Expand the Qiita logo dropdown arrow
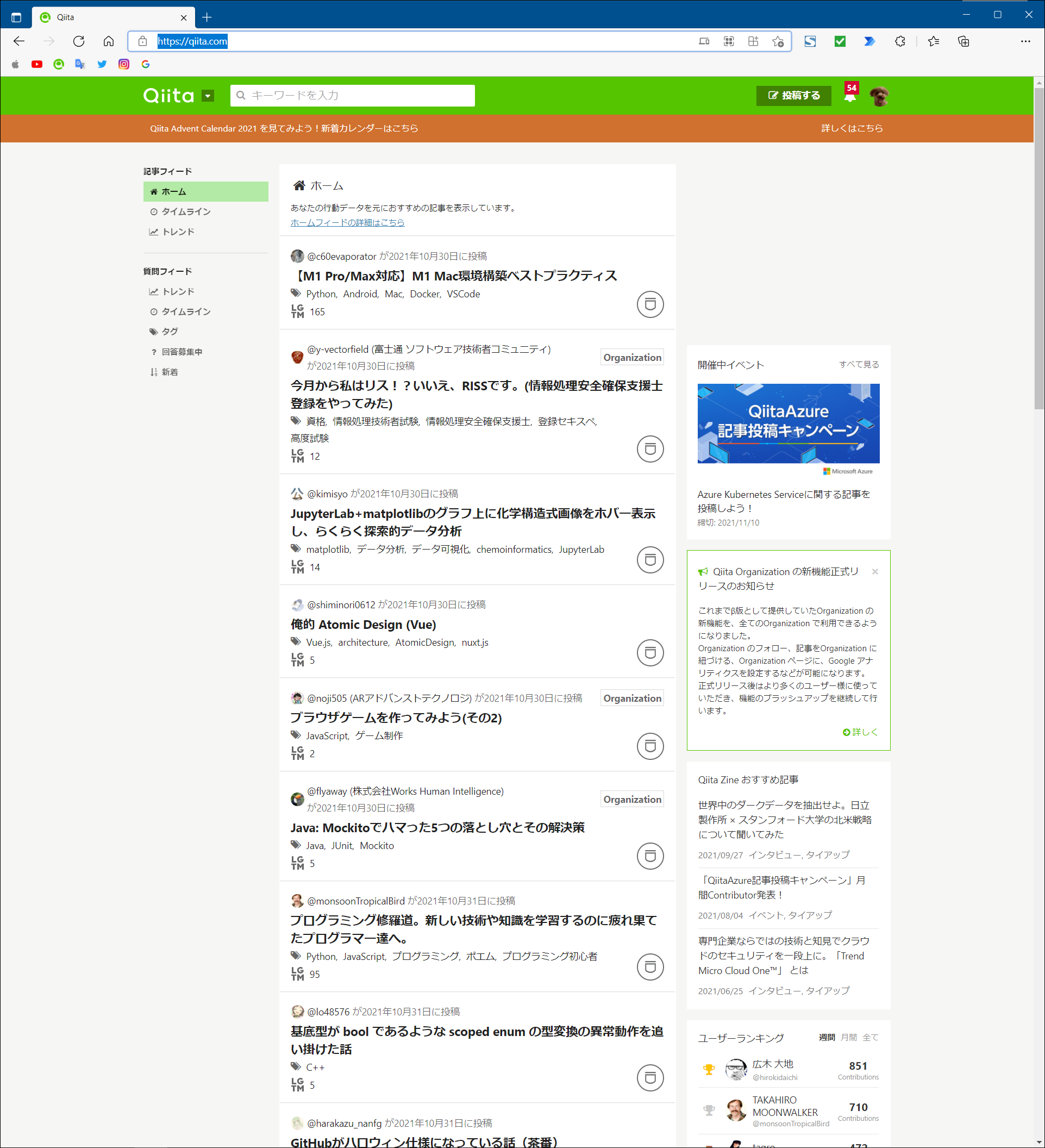The image size is (1045, 1148). click(208, 96)
